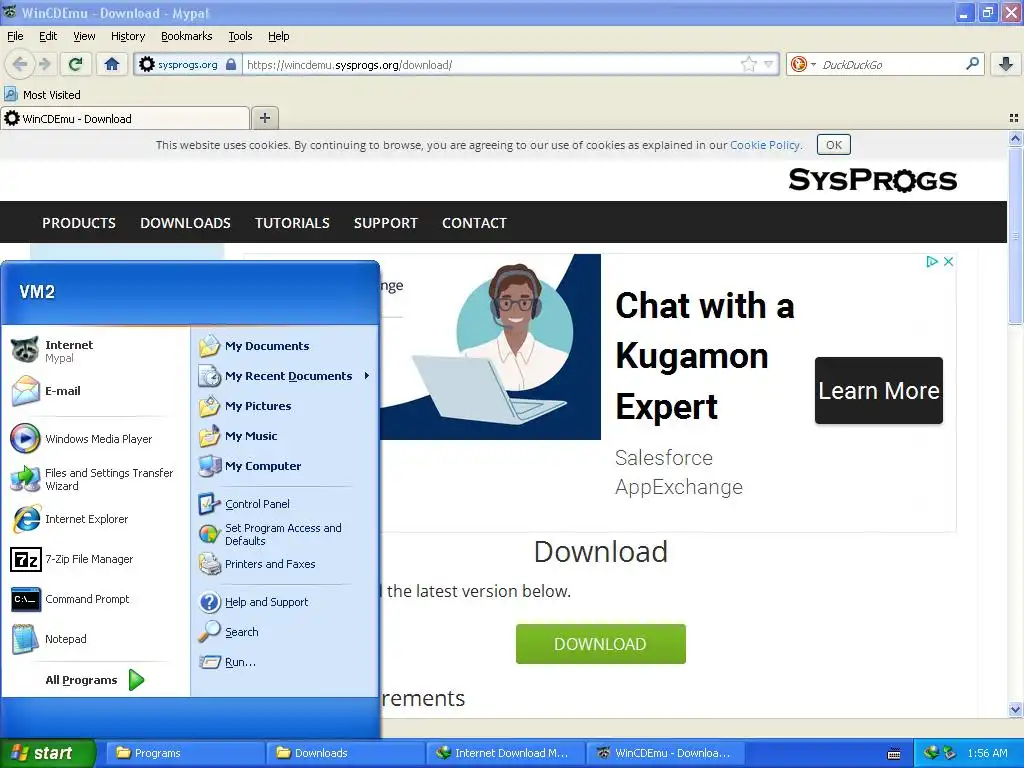Viewport: 1024px width, 768px height.
Task: Open the Most Visited bookmarks folder
Action: click(x=42, y=95)
